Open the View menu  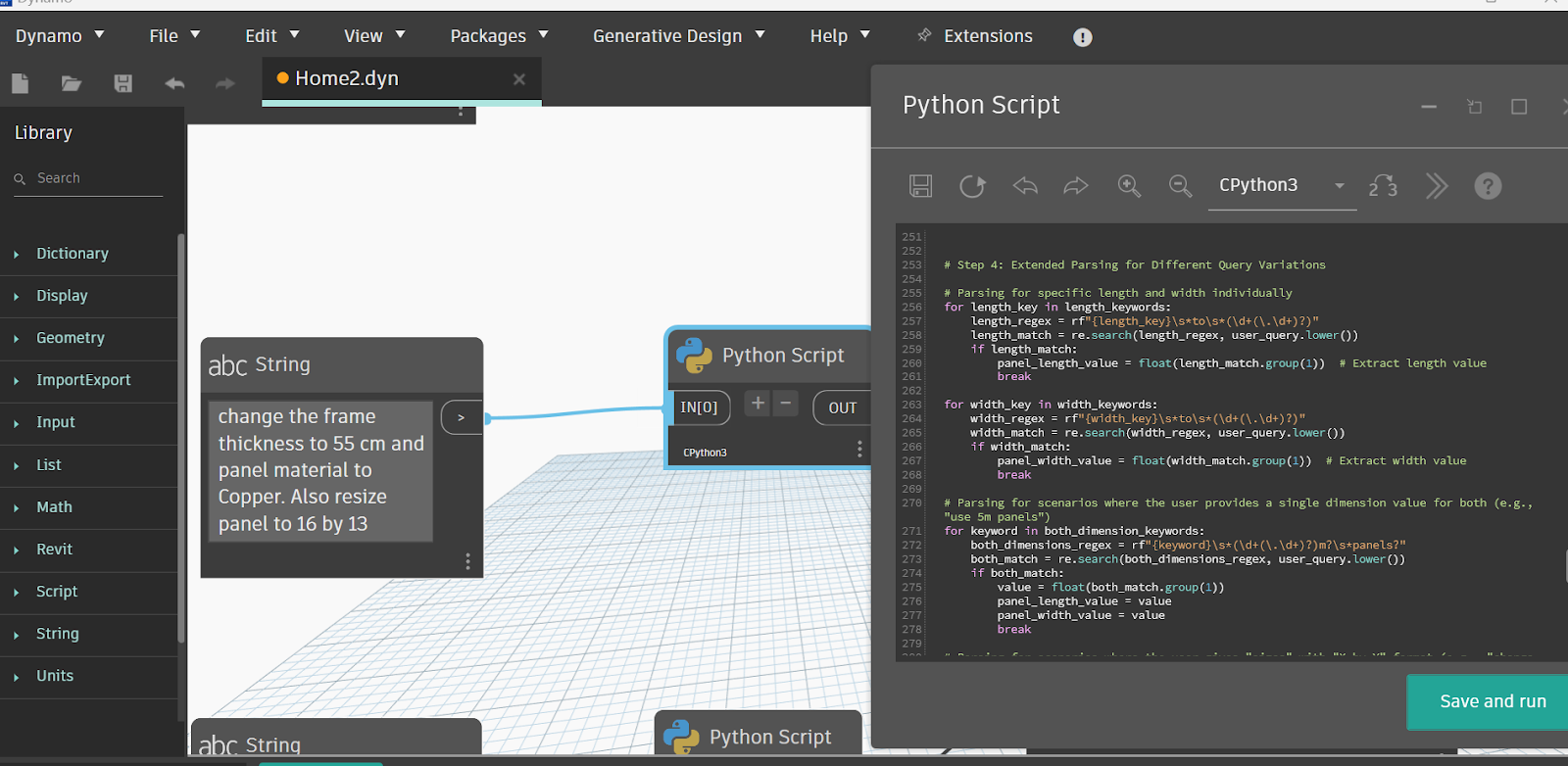point(374,36)
